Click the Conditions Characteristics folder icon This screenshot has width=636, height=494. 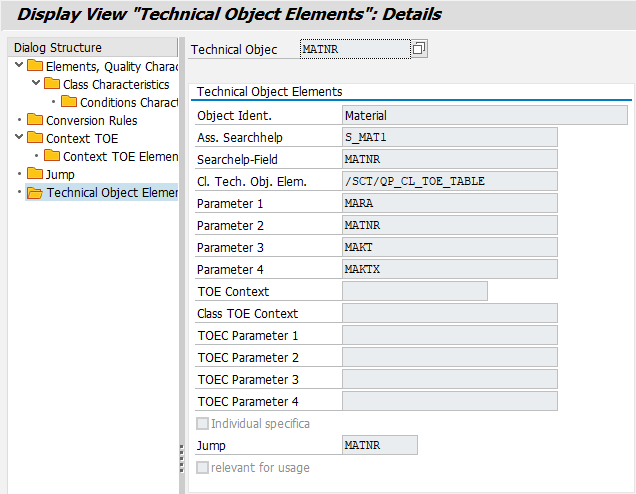(x=69, y=103)
